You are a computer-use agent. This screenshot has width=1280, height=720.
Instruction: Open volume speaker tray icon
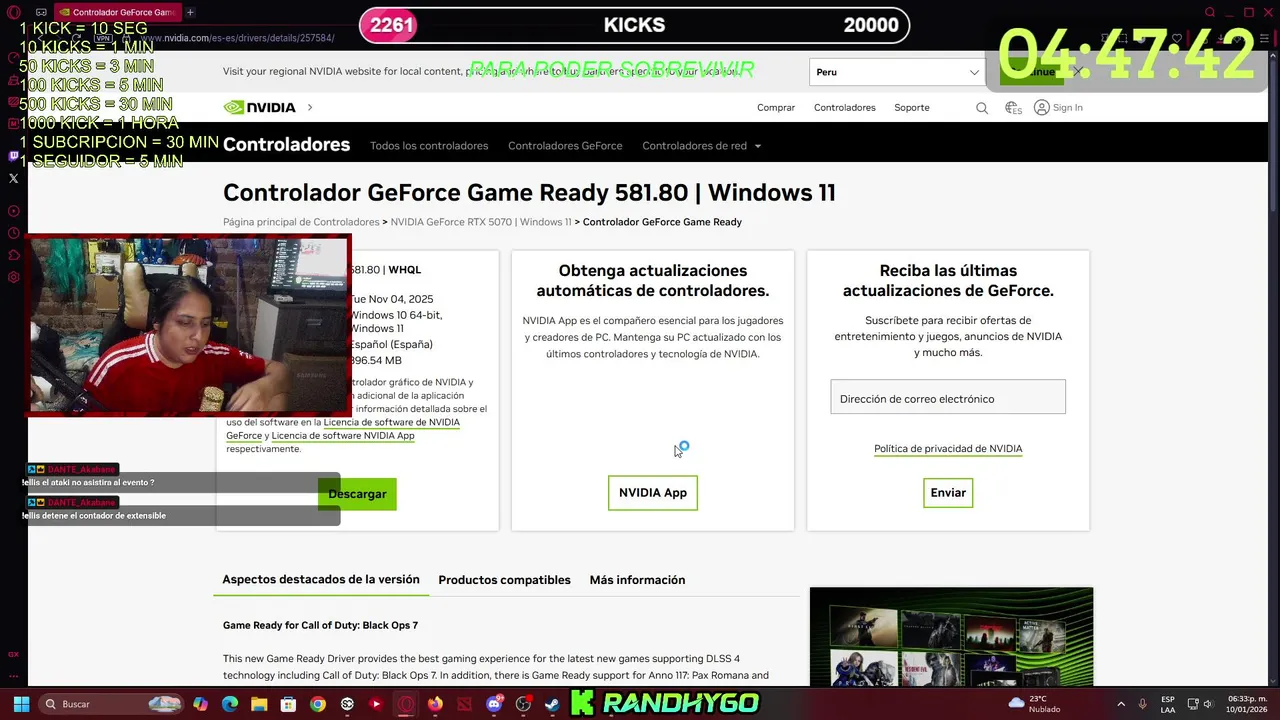click(x=1208, y=704)
